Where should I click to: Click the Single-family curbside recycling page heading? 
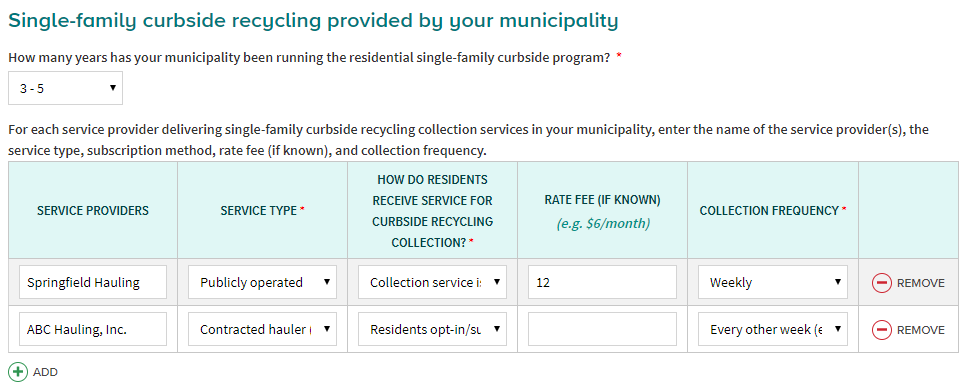pos(313,21)
